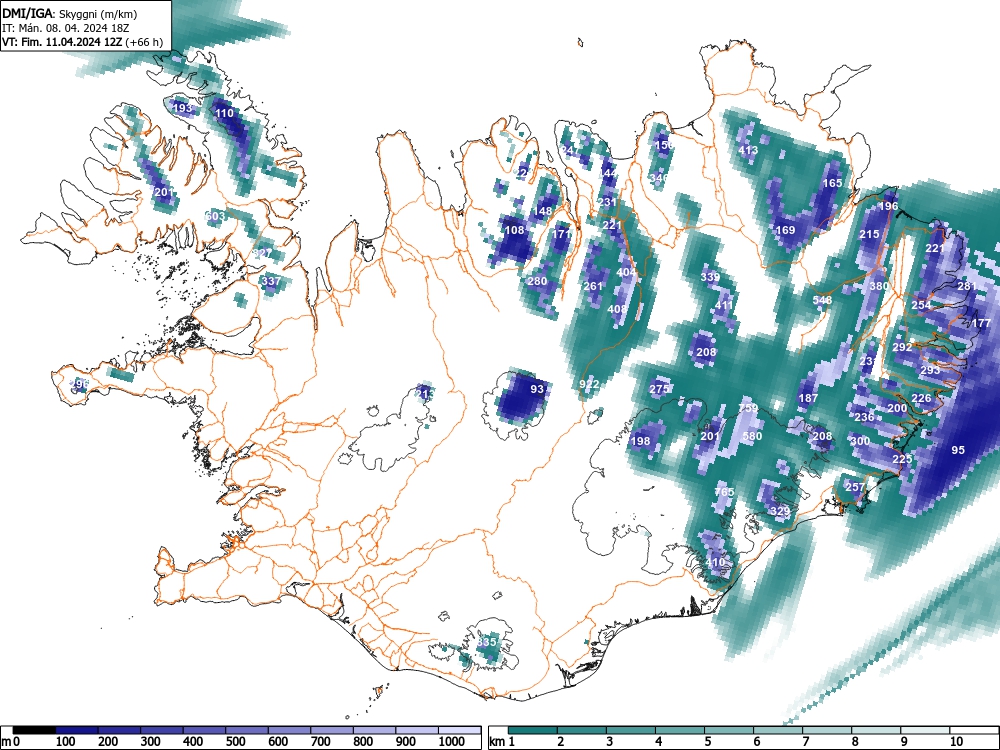Click the visibility value 177 on the map

pyautogui.click(x=981, y=324)
